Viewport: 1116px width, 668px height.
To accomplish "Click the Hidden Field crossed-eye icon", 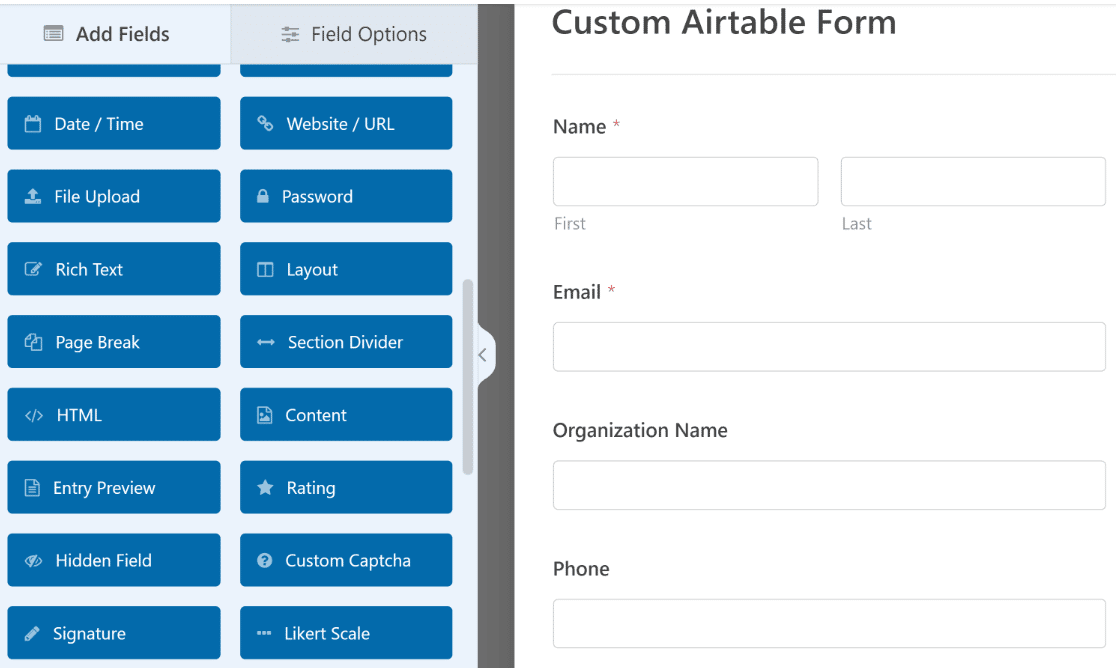I will 33,561.
